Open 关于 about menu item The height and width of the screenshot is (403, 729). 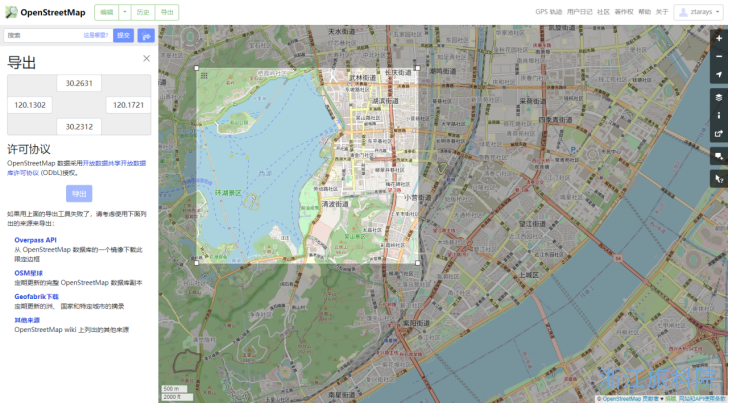coord(662,12)
